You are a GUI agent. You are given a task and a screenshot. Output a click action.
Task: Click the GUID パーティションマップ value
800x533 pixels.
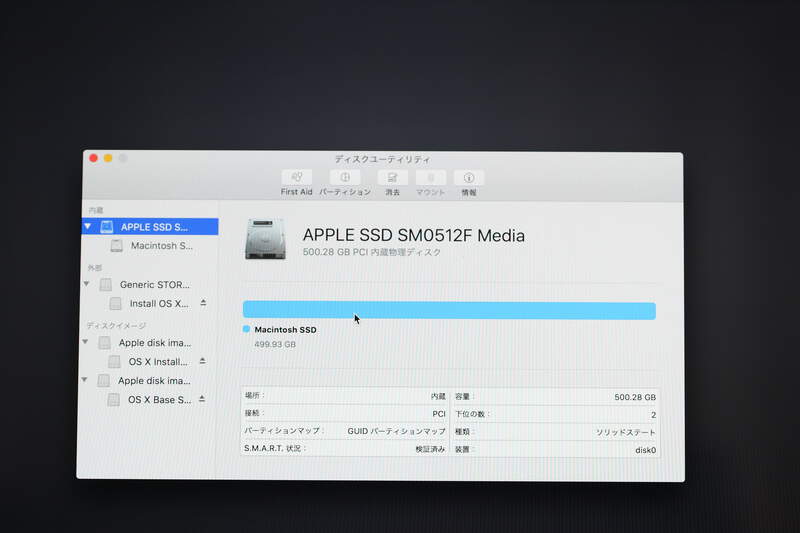[x=396, y=432]
